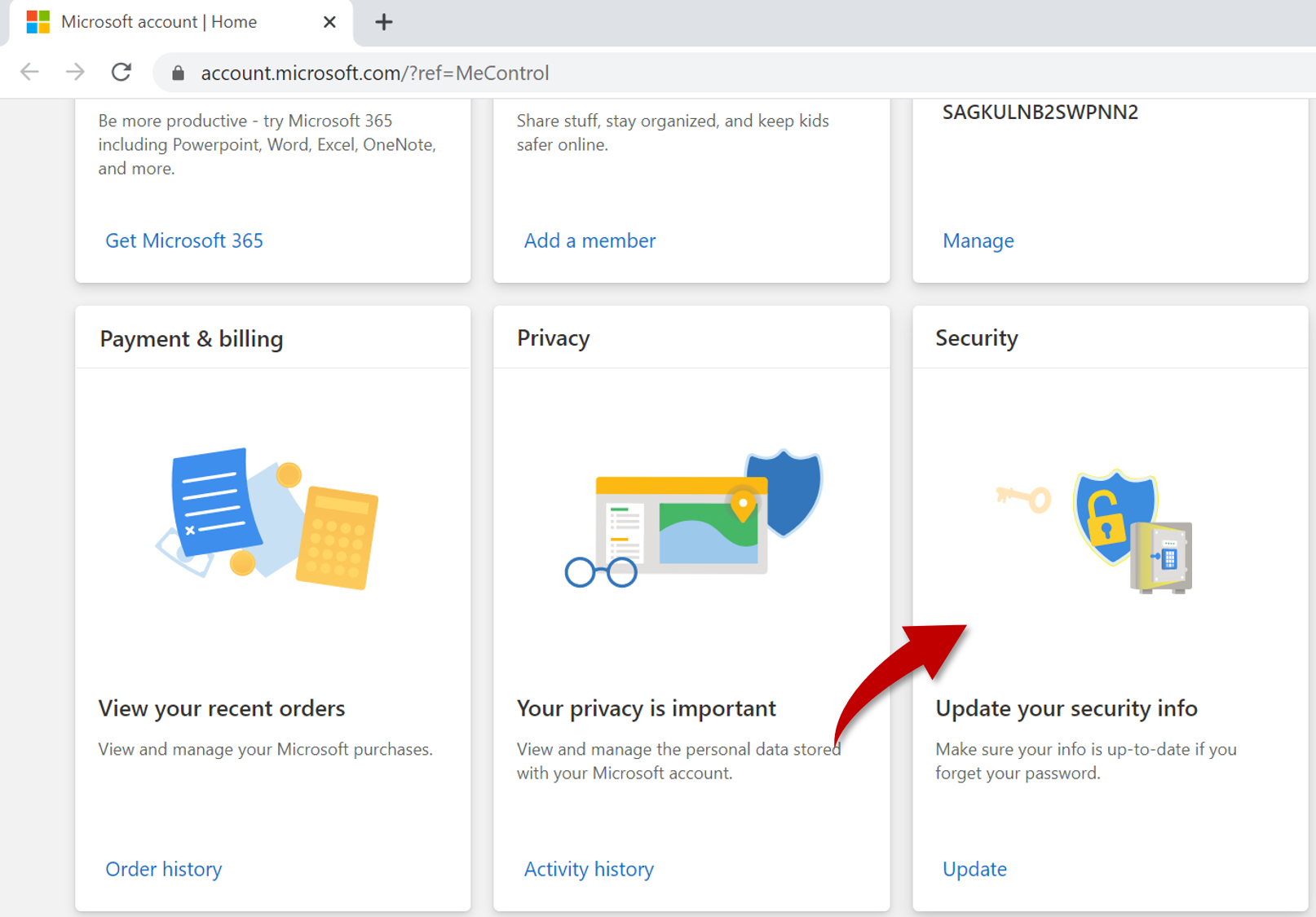Image resolution: width=1316 pixels, height=917 pixels.
Task: Click the Microsoft logo favicon on the tab
Action: pyautogui.click(x=36, y=21)
